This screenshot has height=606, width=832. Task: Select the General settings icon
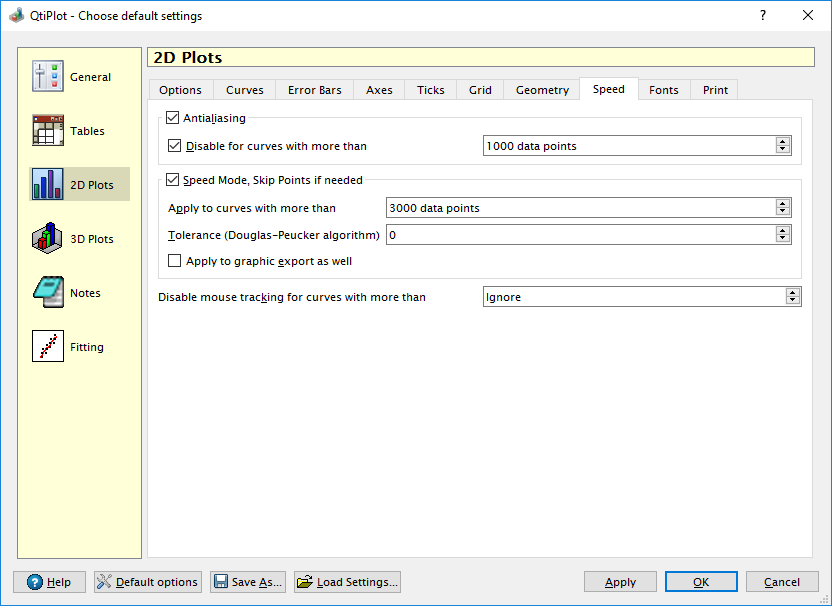pyautogui.click(x=48, y=77)
